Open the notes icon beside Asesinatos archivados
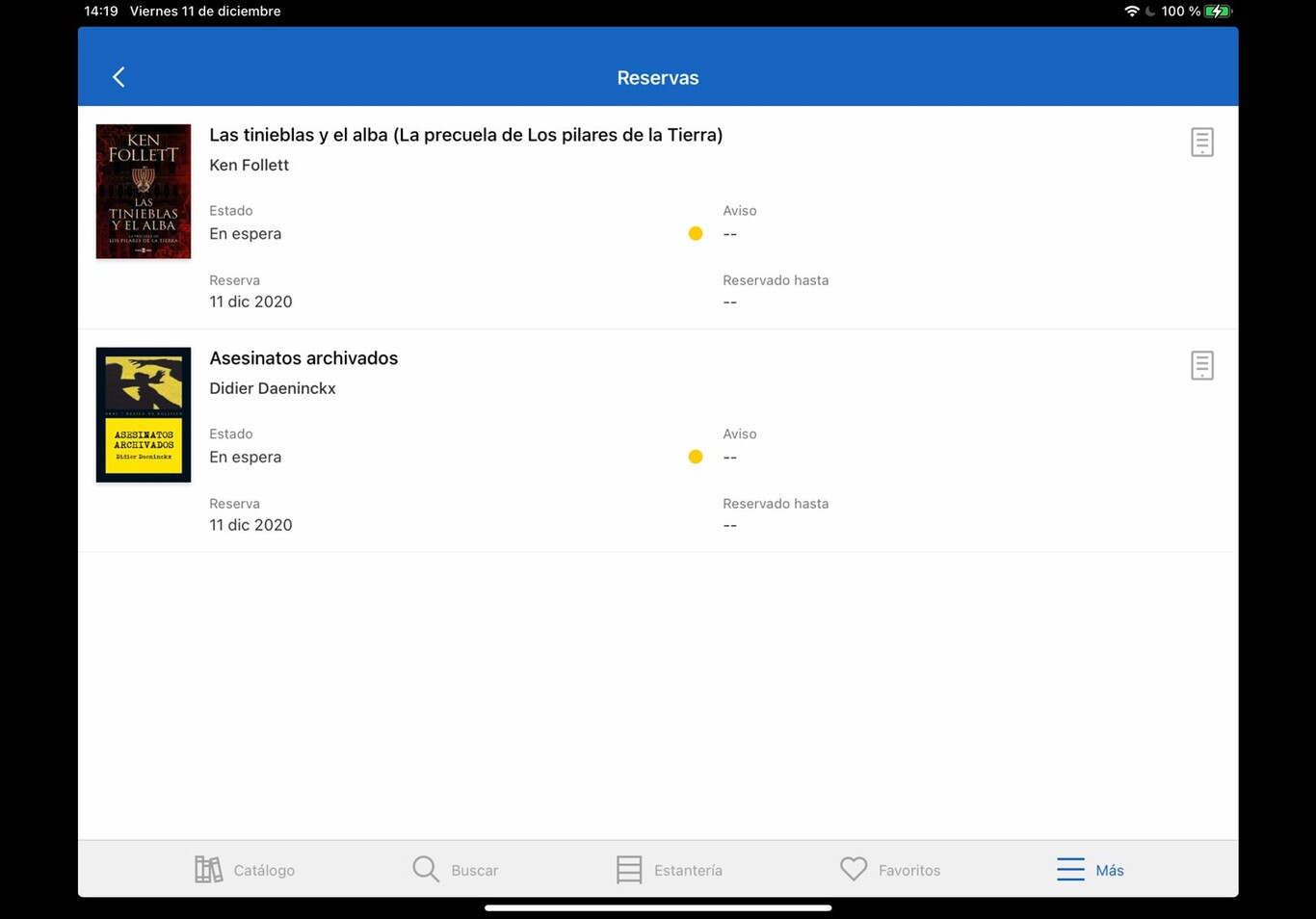Viewport: 1316px width, 919px height. [1201, 364]
